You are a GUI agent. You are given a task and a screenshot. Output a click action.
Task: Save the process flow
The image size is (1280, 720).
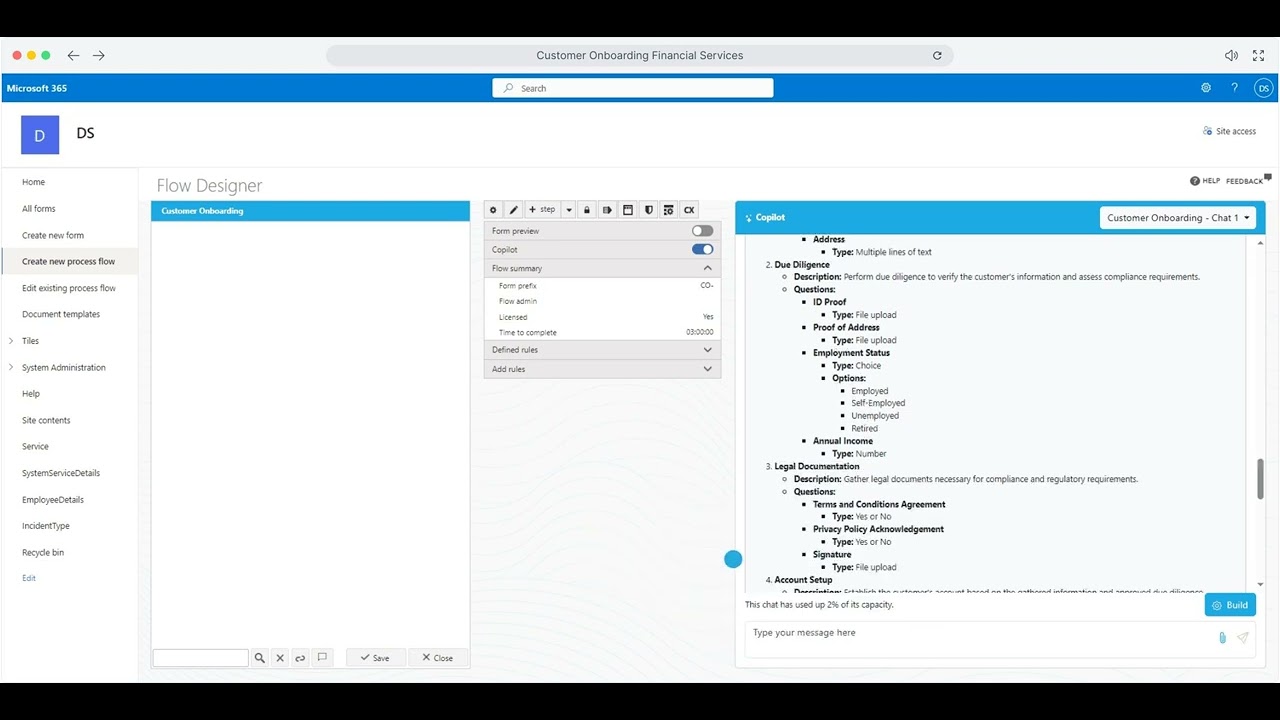tap(375, 658)
